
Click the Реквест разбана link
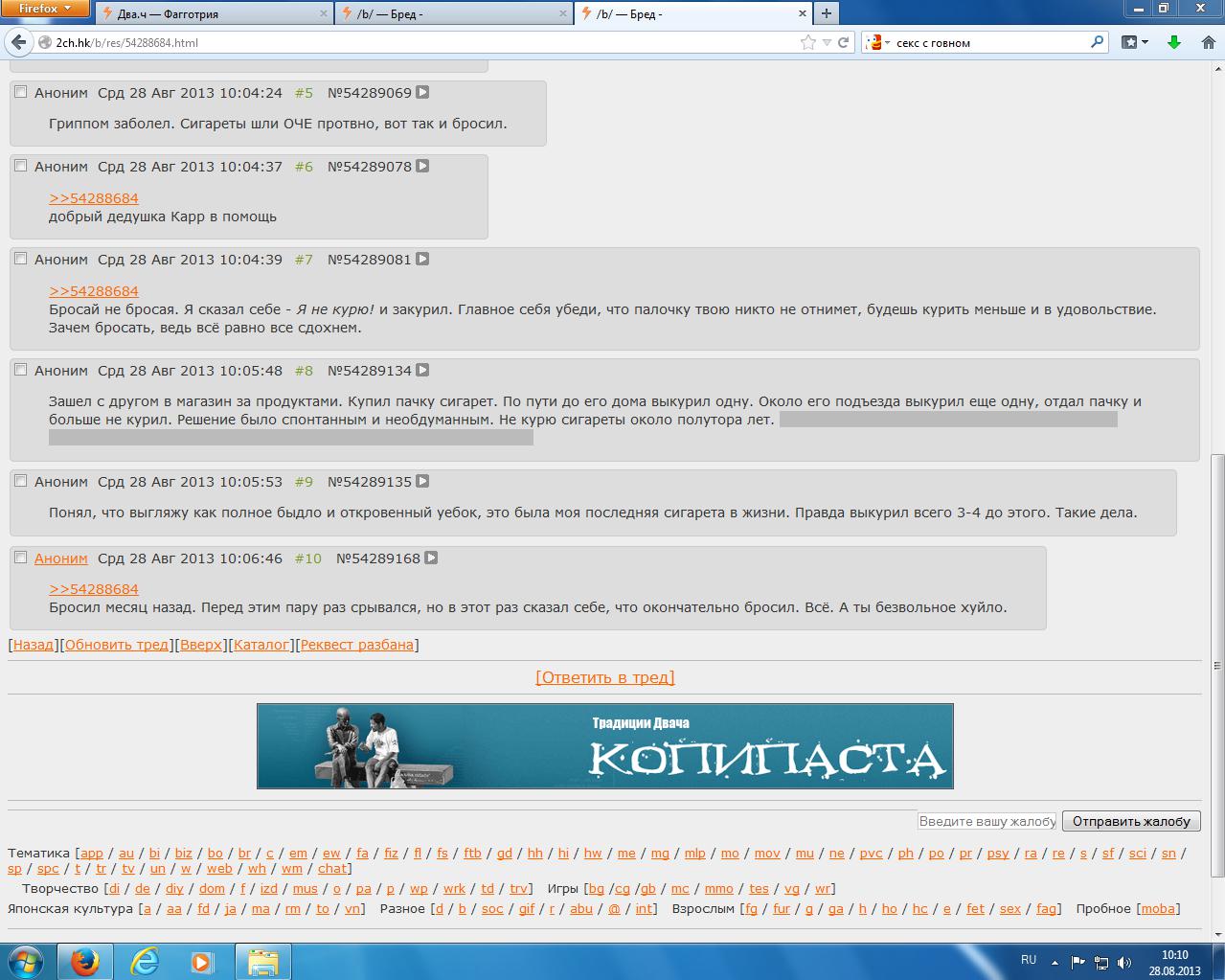tap(357, 645)
